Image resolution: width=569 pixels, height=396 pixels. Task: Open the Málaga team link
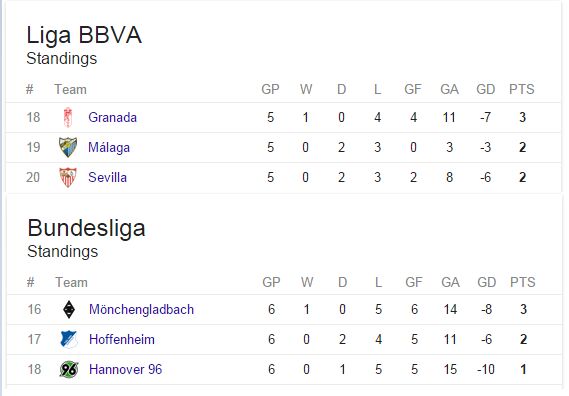tap(109, 147)
